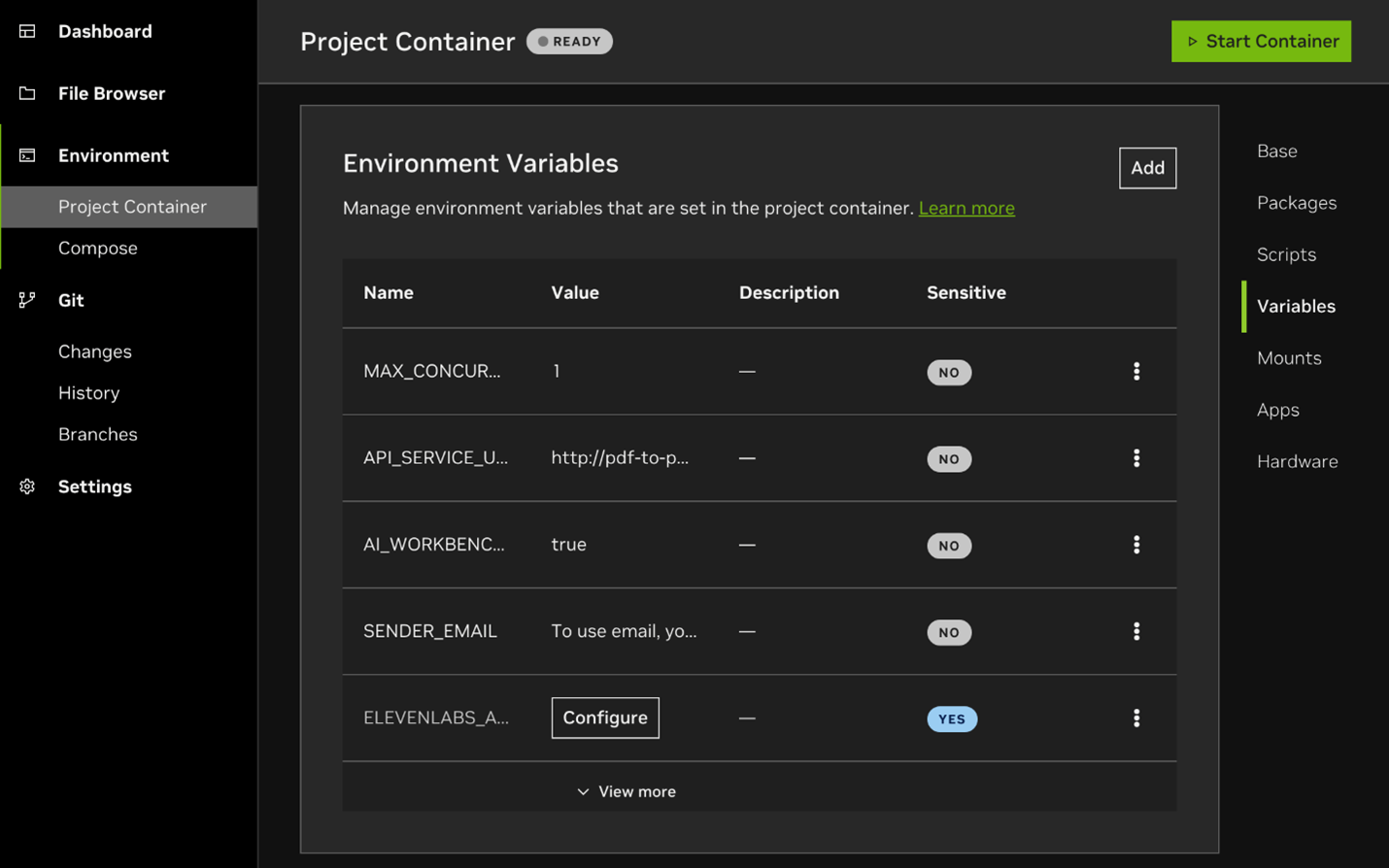
Task: Follow the Learn more link
Action: (966, 208)
